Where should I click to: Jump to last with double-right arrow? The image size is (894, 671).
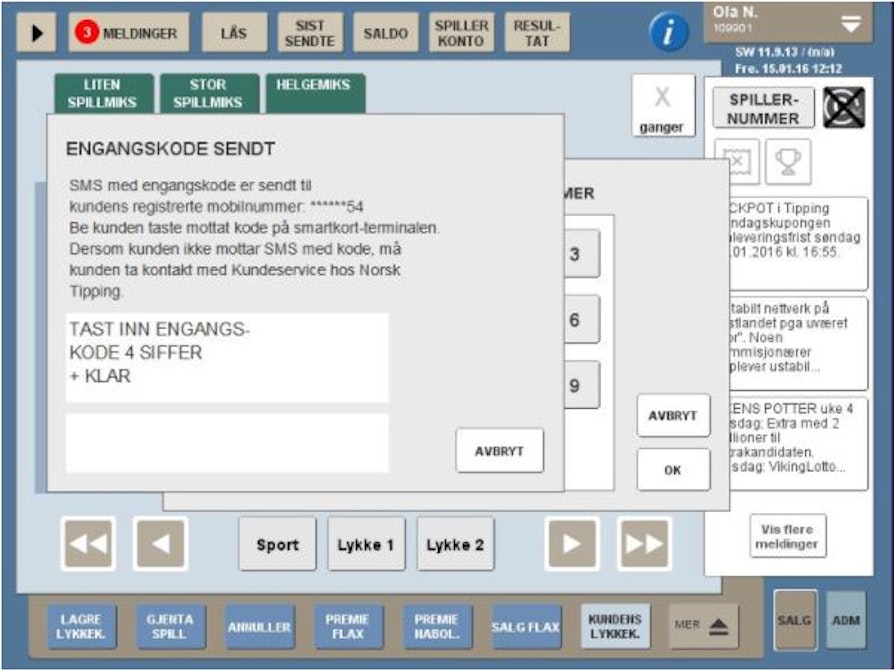tap(643, 544)
